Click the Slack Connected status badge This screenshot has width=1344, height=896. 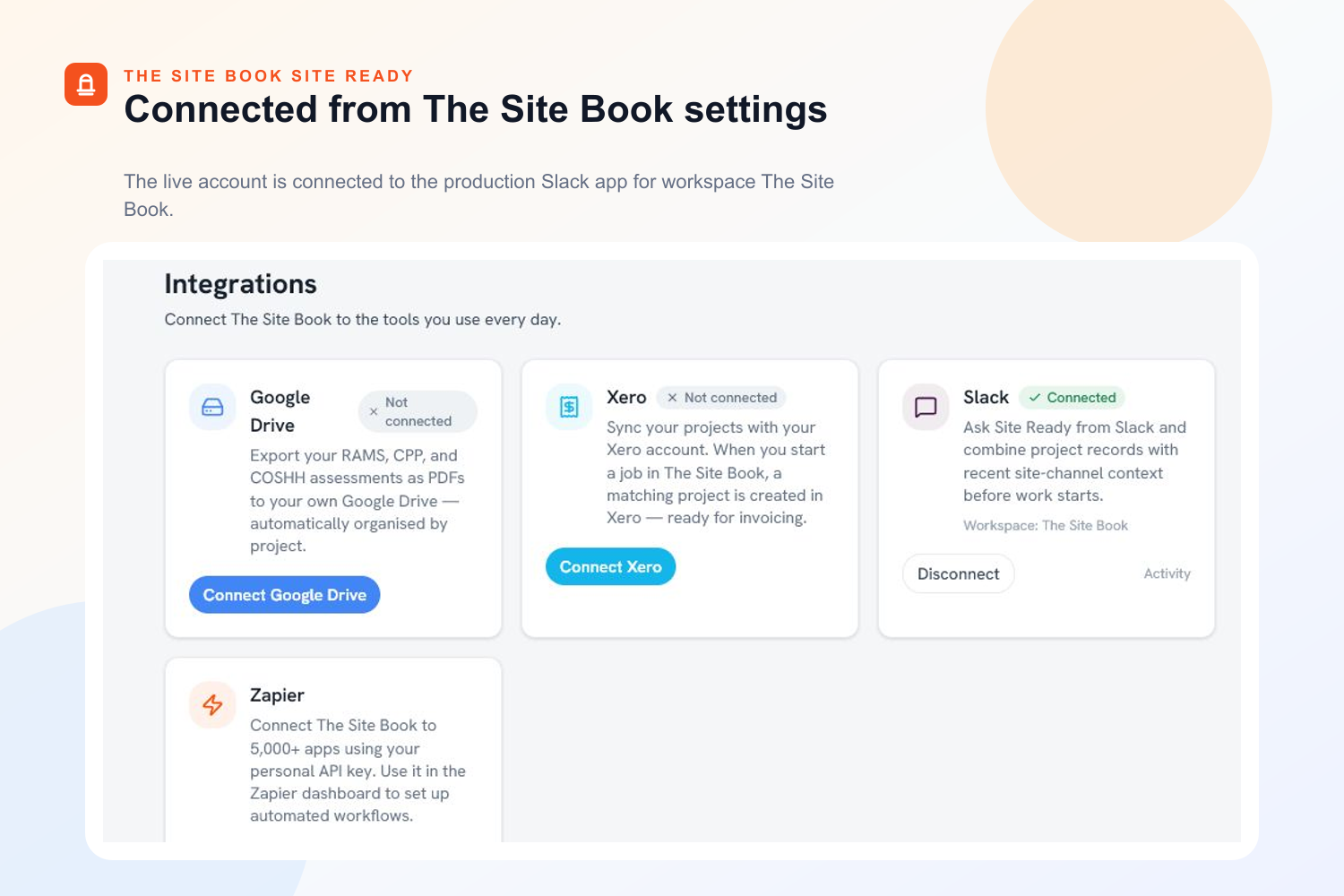click(1073, 398)
